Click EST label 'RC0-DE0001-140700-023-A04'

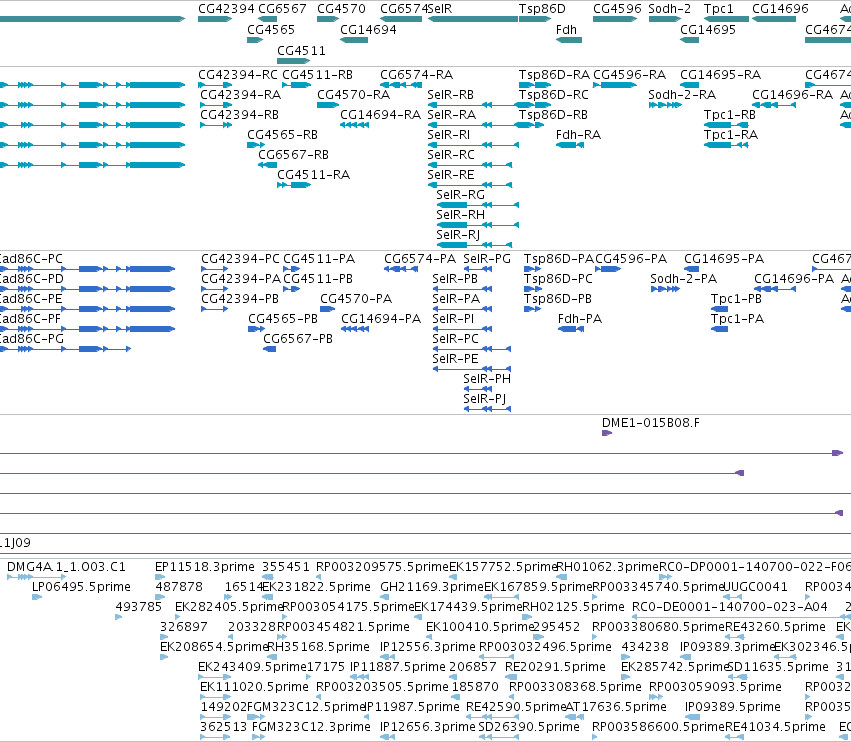coord(730,607)
